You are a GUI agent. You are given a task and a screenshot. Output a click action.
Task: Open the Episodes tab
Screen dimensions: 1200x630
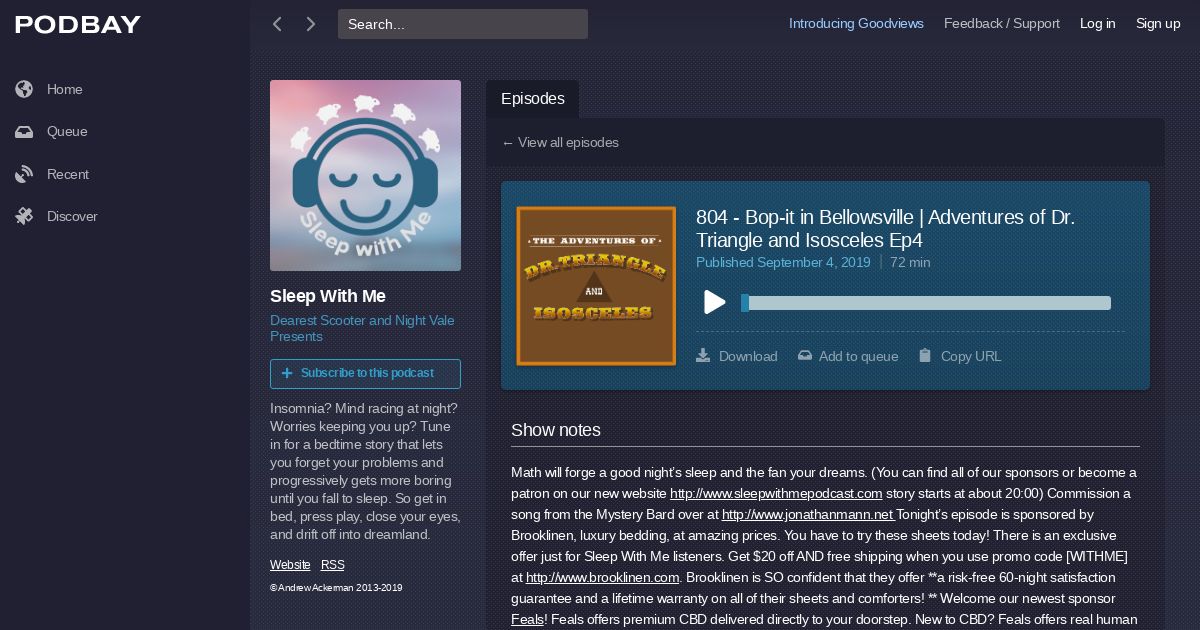(533, 99)
